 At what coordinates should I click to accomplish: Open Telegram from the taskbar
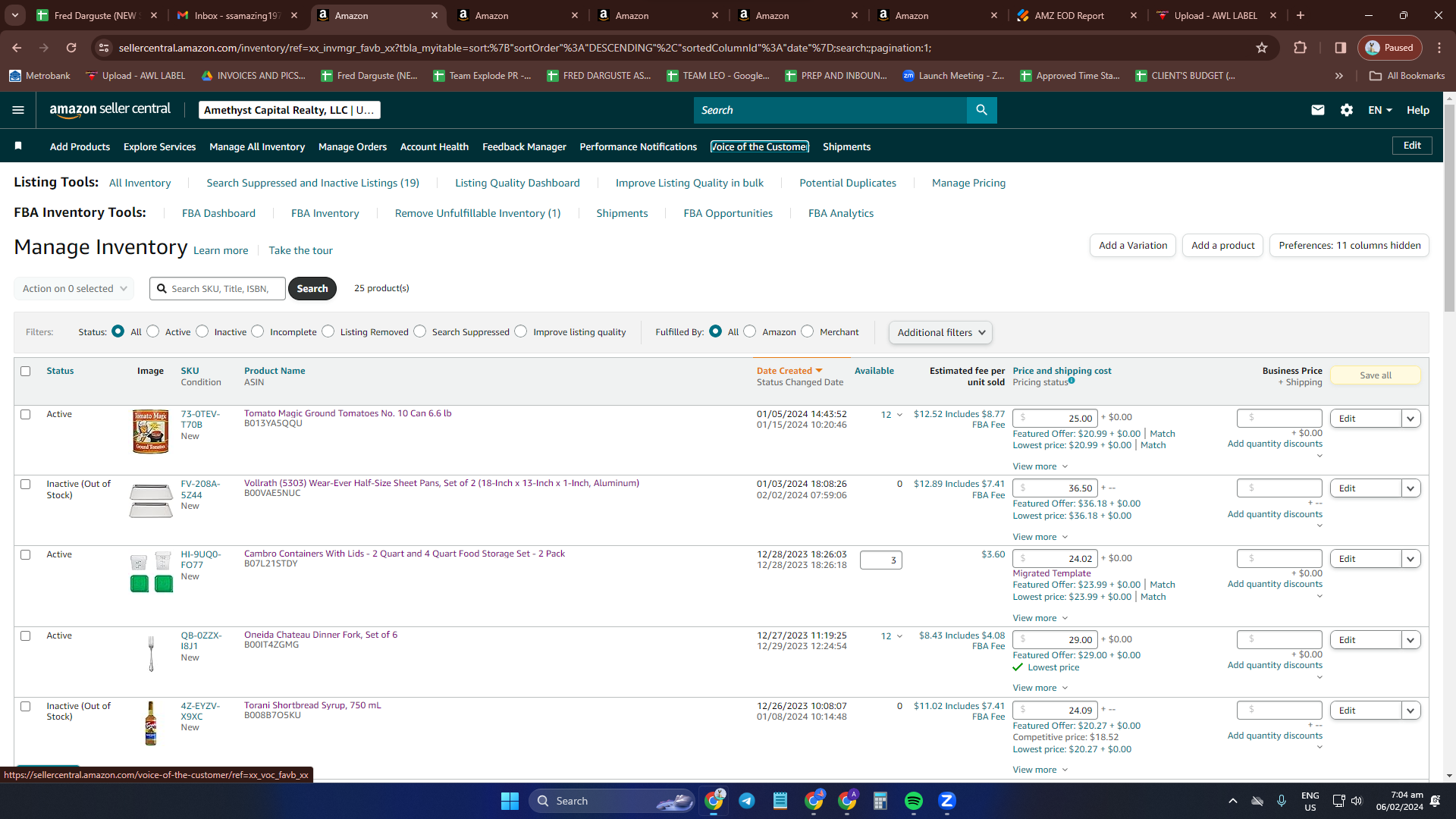(x=747, y=801)
